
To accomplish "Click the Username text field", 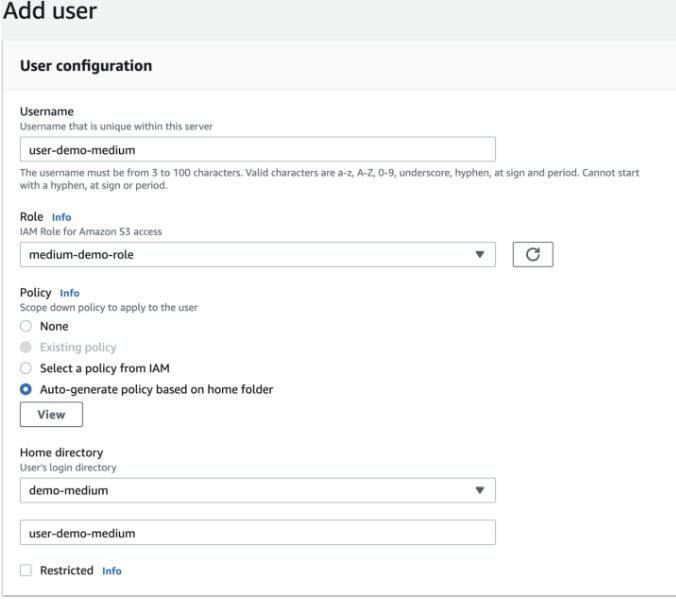I will pos(257,149).
